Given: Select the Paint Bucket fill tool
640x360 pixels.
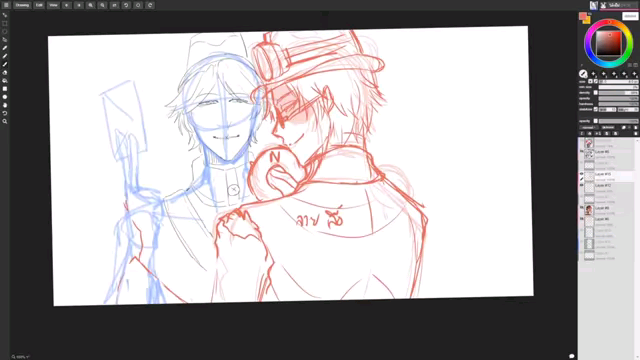Looking at the screenshot, I should pyautogui.click(x=5, y=80).
